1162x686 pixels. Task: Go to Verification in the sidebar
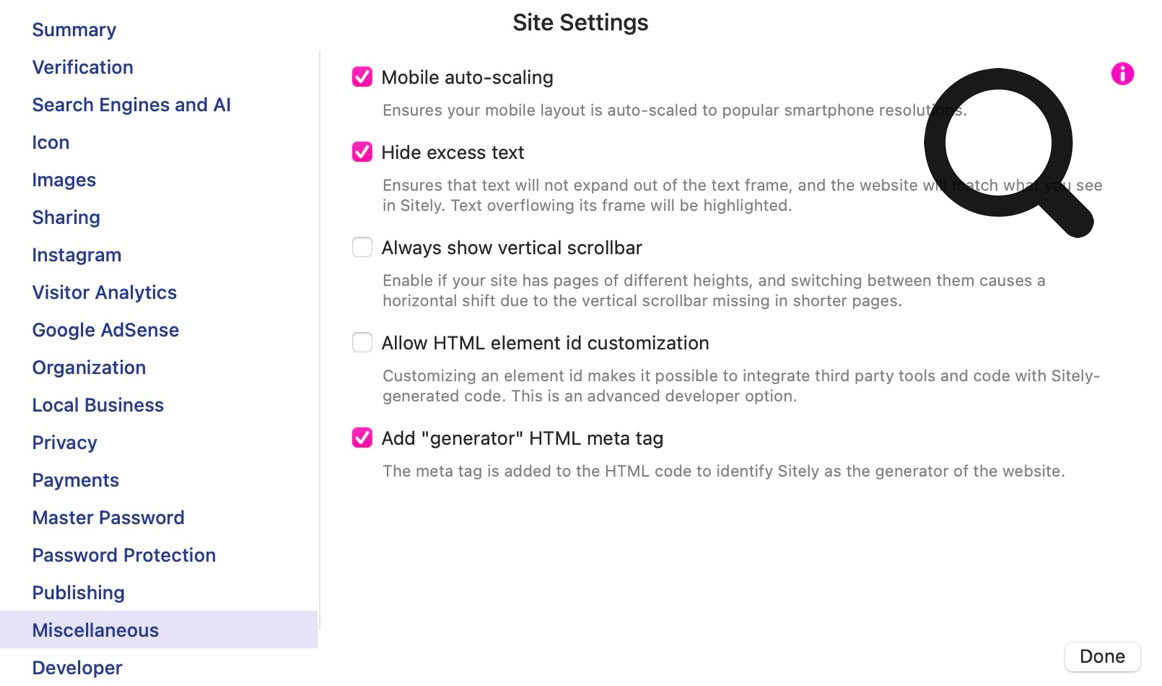[82, 67]
